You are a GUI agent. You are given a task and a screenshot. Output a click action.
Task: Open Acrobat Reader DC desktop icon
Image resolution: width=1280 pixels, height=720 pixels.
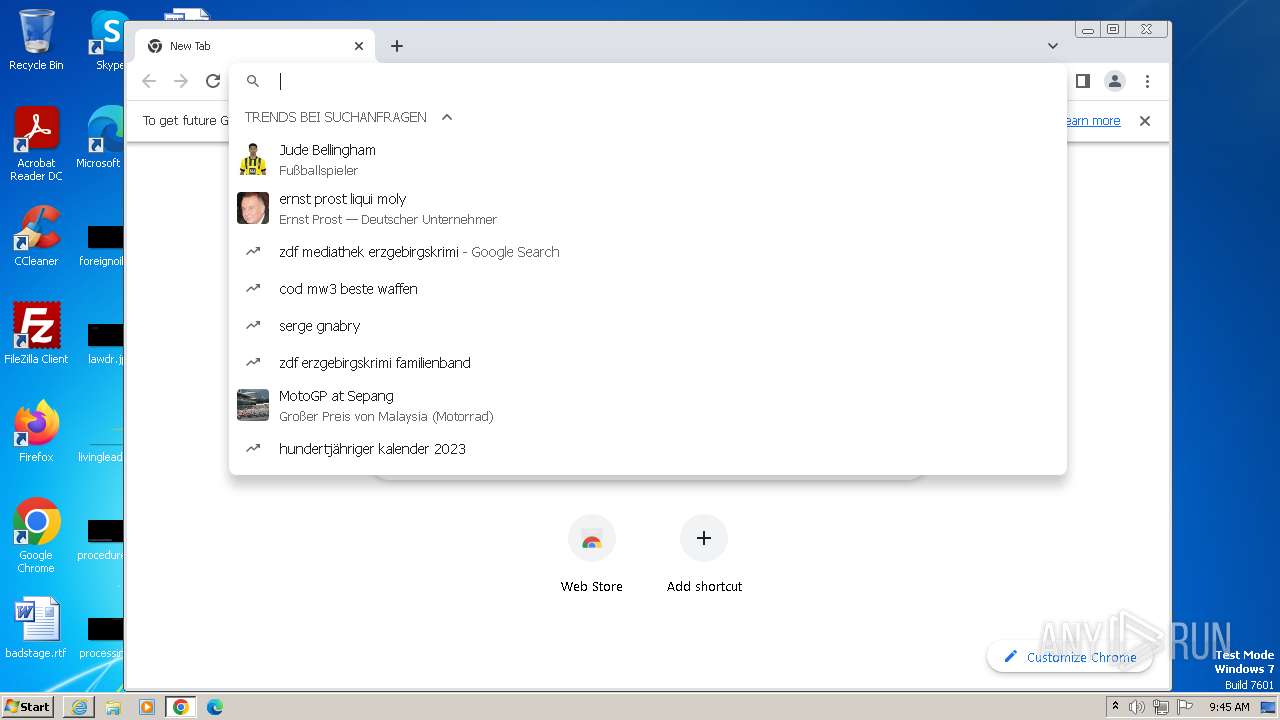click(x=36, y=144)
